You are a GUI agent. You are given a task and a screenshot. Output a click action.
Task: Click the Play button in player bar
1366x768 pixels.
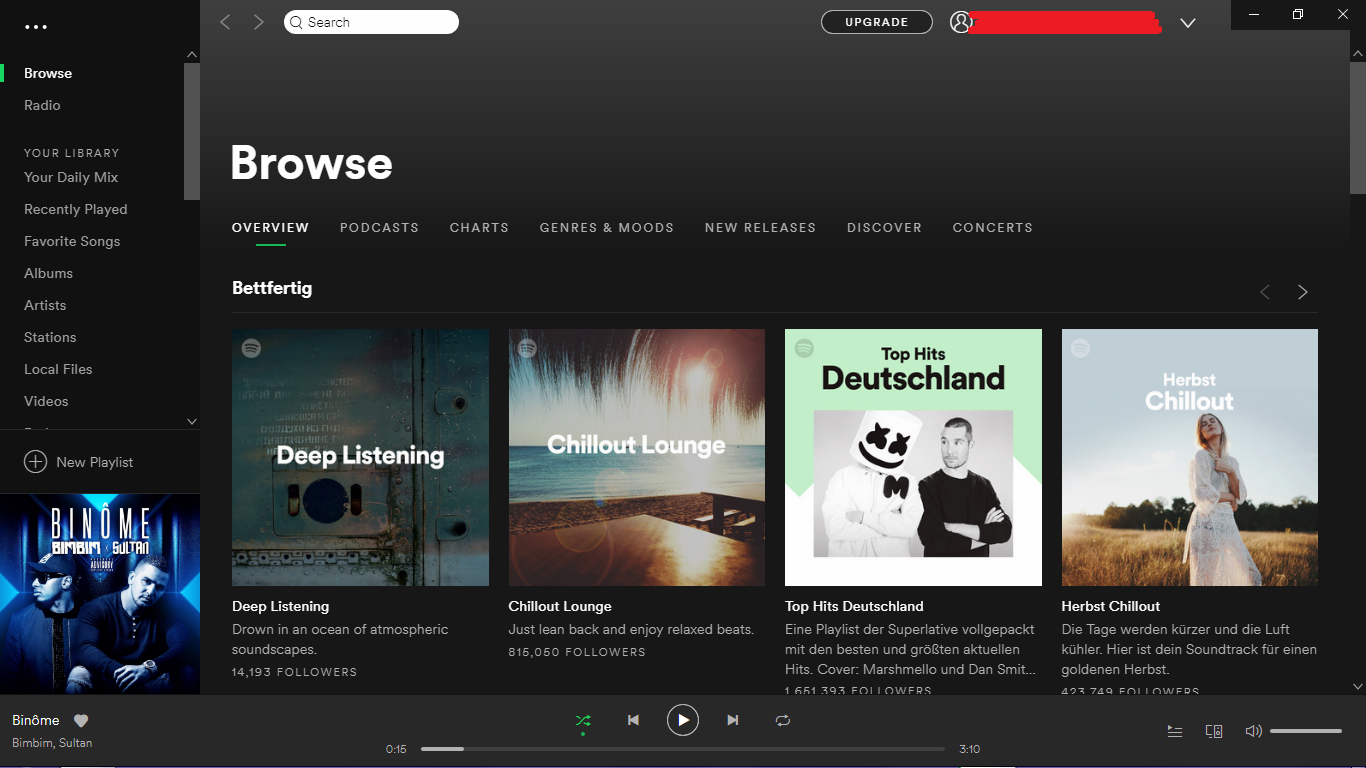[683, 720]
